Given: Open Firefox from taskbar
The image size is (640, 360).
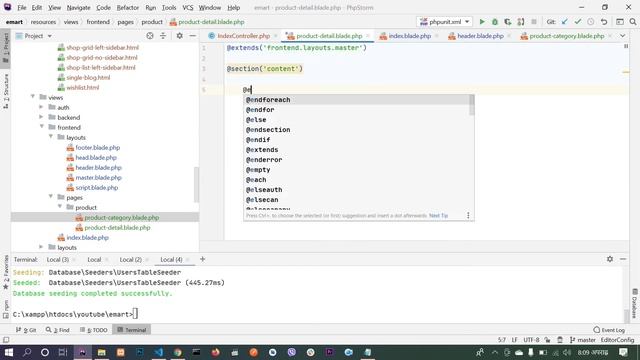Looking at the screenshot, I should [x=216, y=352].
